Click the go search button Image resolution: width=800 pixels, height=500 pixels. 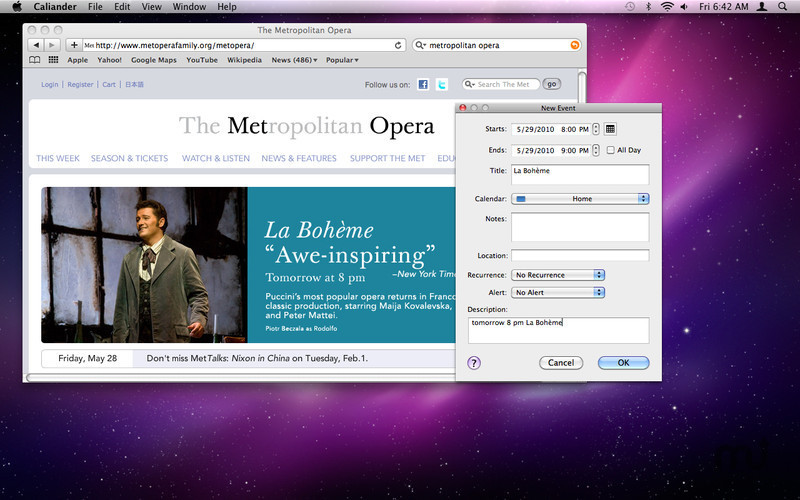[x=552, y=84]
